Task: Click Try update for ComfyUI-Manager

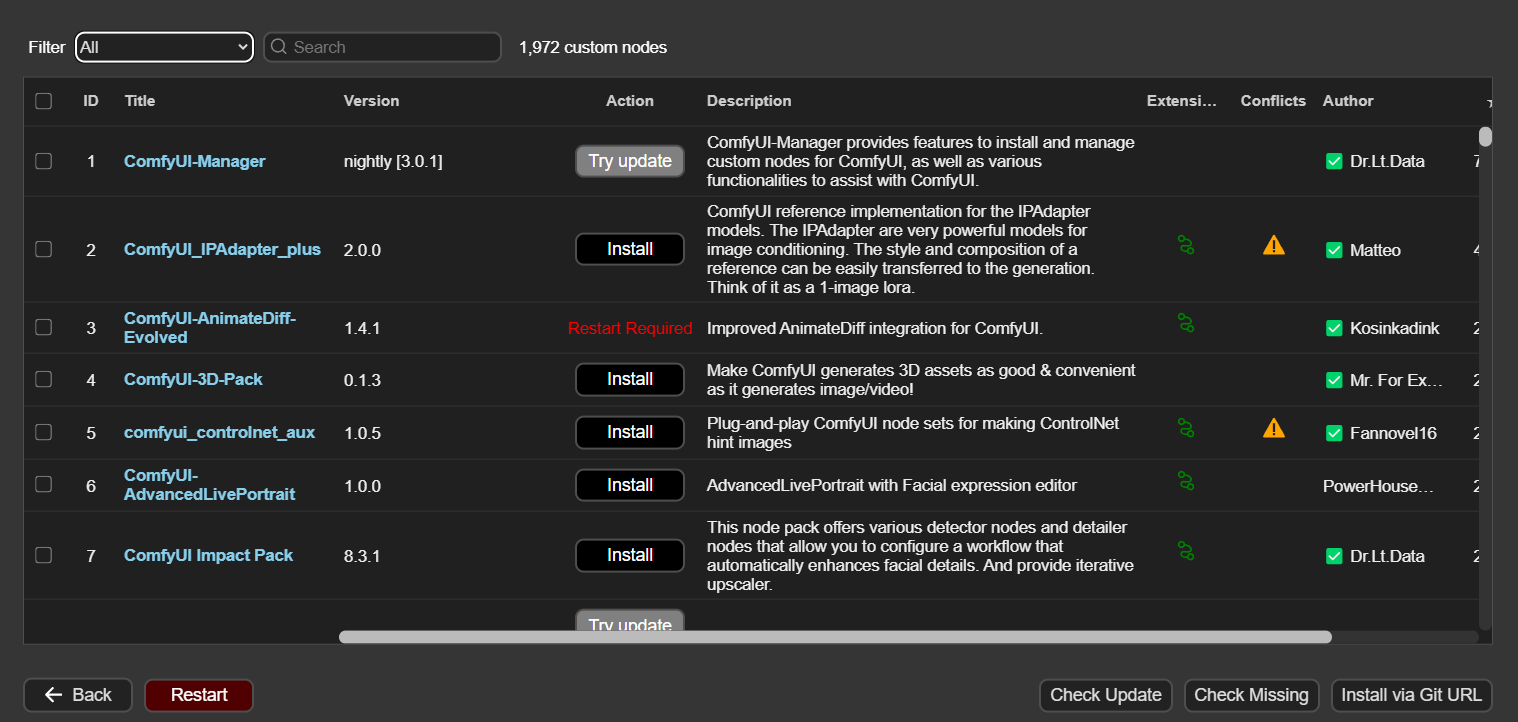Action: click(630, 161)
